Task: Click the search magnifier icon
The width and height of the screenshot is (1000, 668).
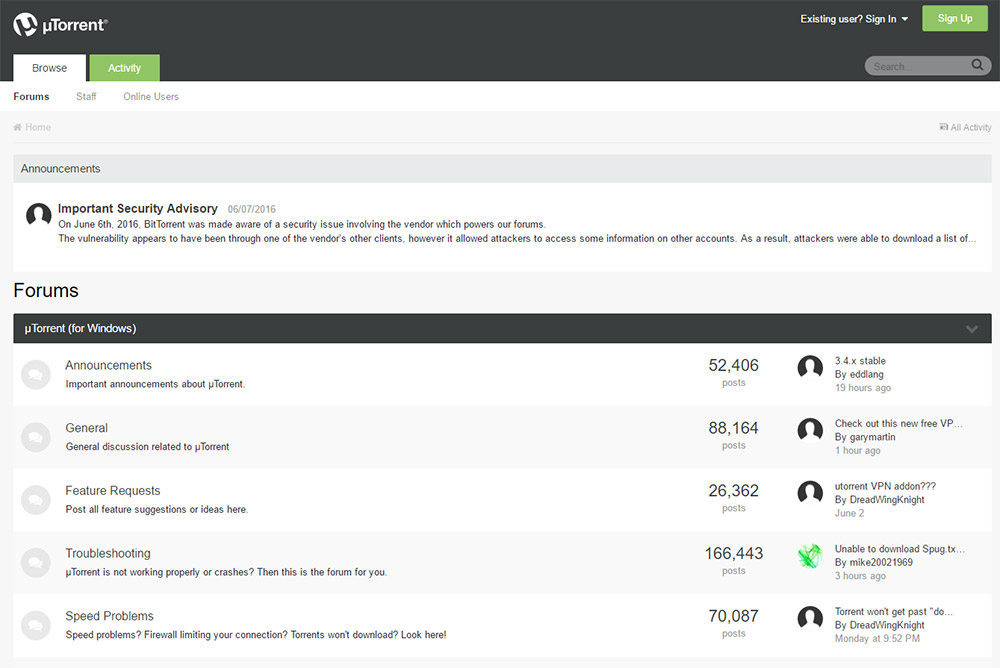Action: (978, 66)
